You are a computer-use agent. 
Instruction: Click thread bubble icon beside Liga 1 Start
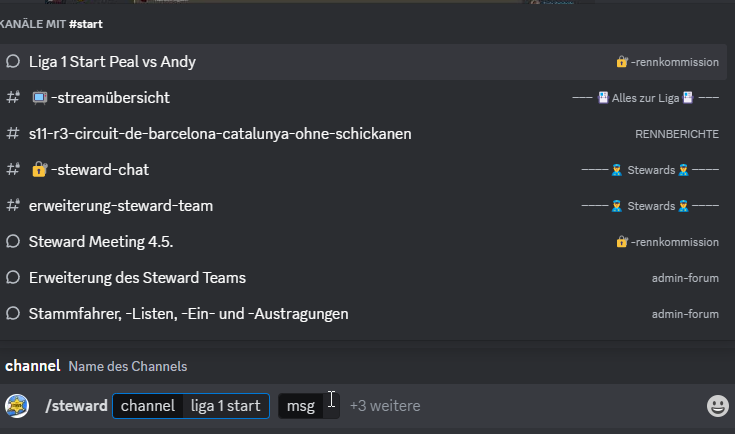(x=13, y=62)
